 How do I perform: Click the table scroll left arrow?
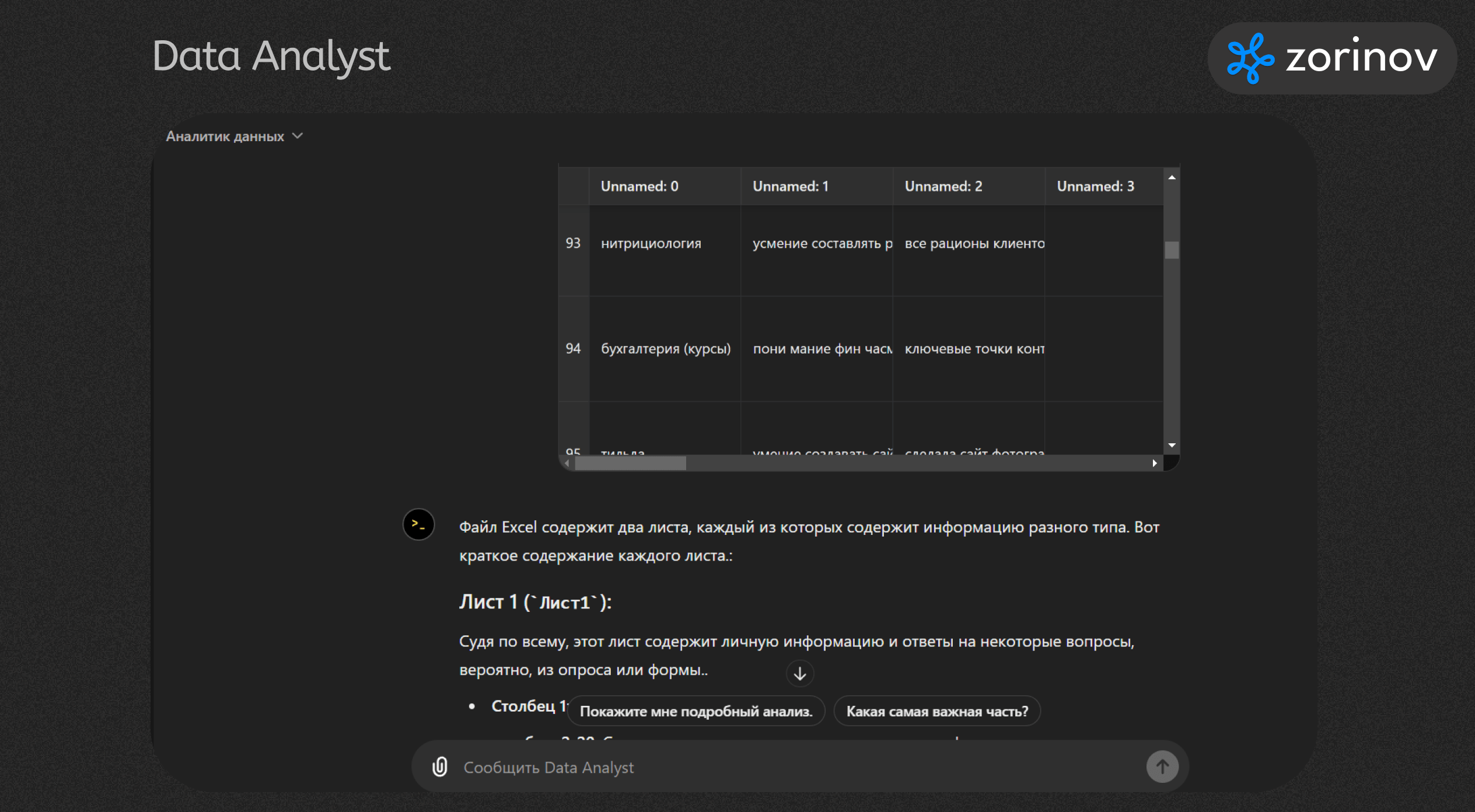pyautogui.click(x=567, y=463)
